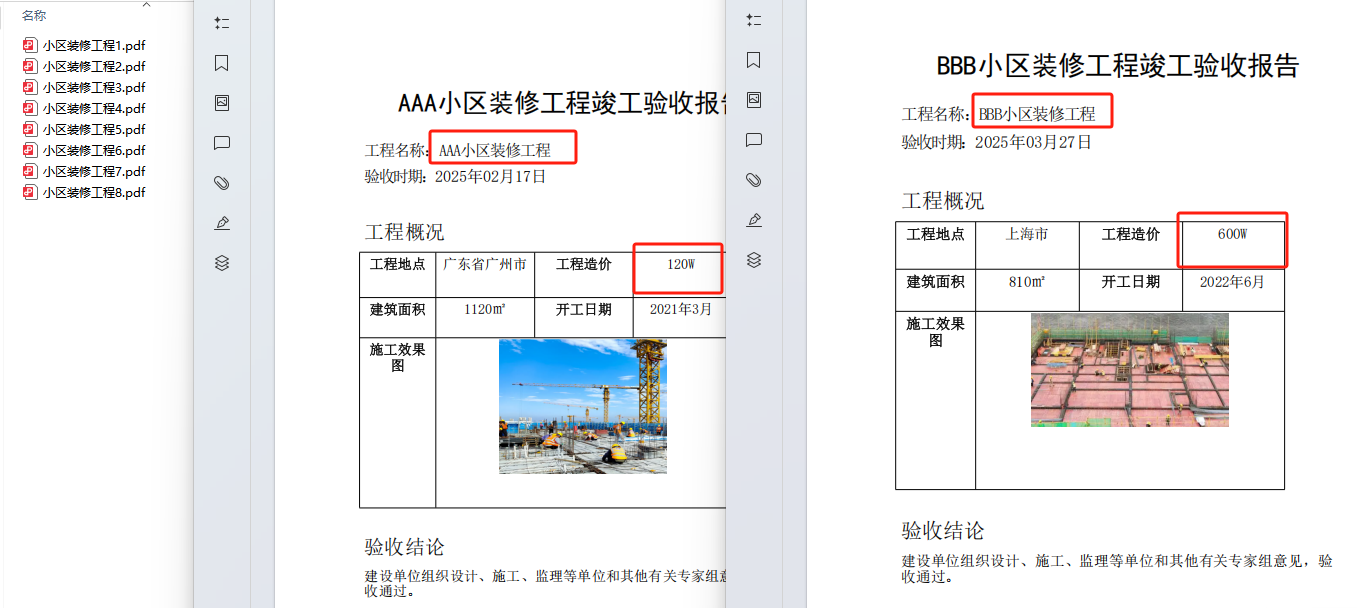
Task: Open the bookmarks panel in left viewer
Action: pos(222,61)
